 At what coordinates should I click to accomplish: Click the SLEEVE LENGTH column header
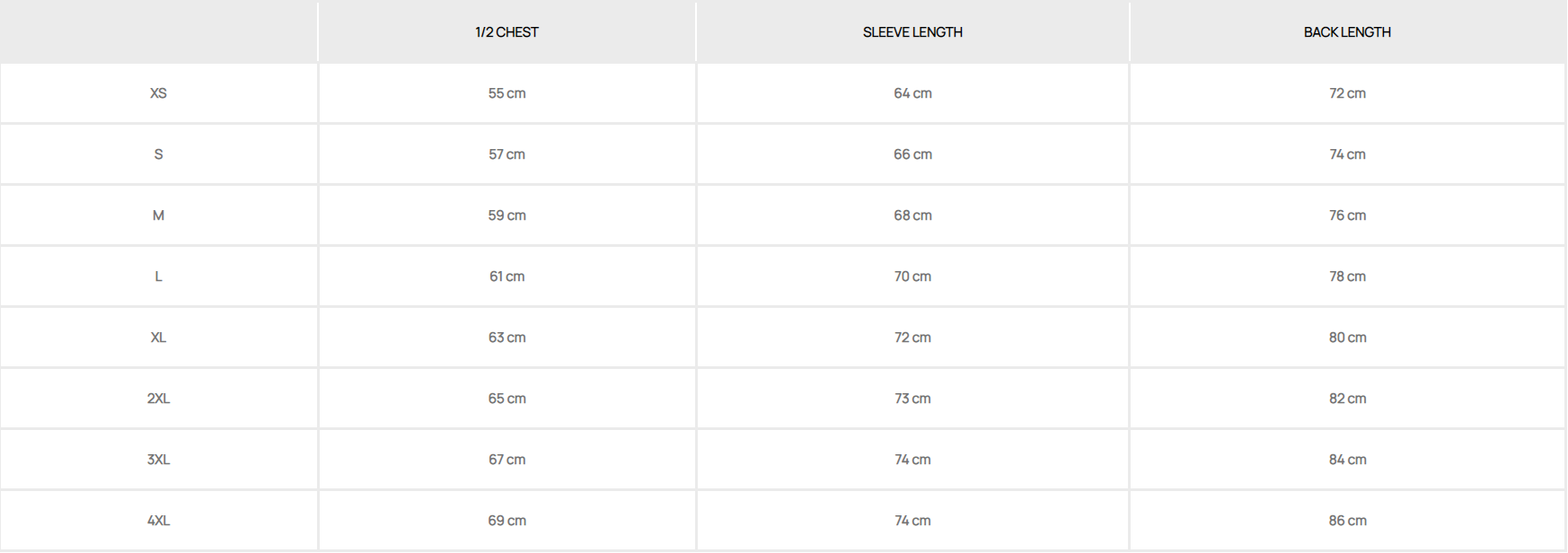coord(912,32)
